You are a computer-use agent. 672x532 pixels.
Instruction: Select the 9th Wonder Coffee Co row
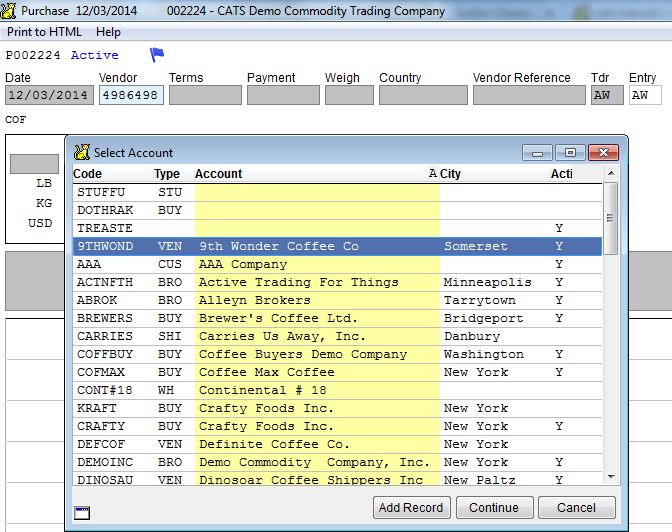337,246
